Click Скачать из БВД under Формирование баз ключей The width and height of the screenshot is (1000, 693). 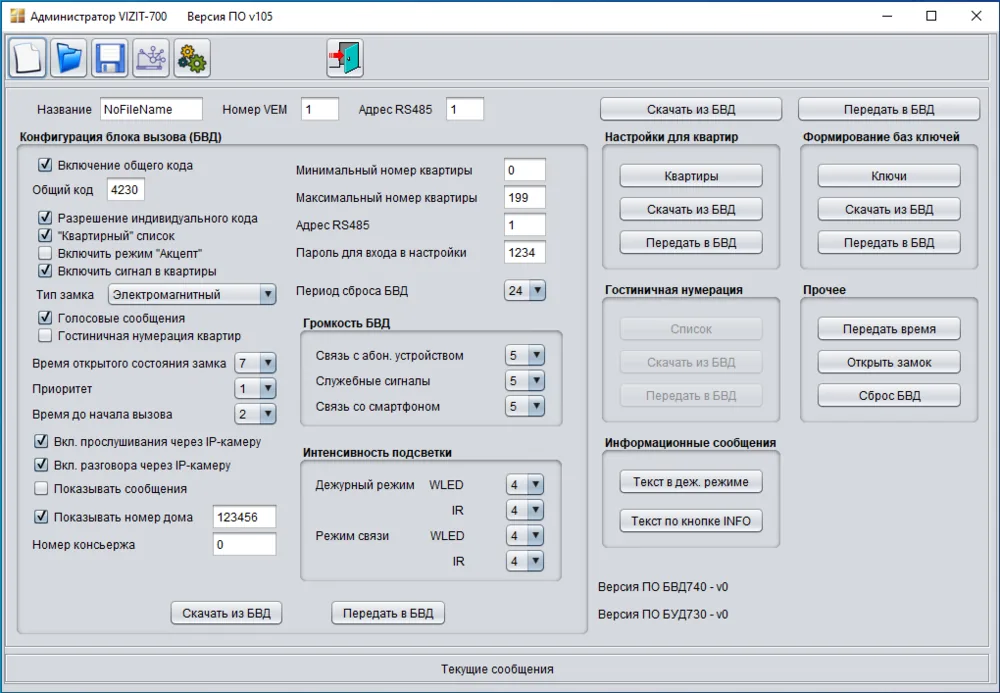889,209
